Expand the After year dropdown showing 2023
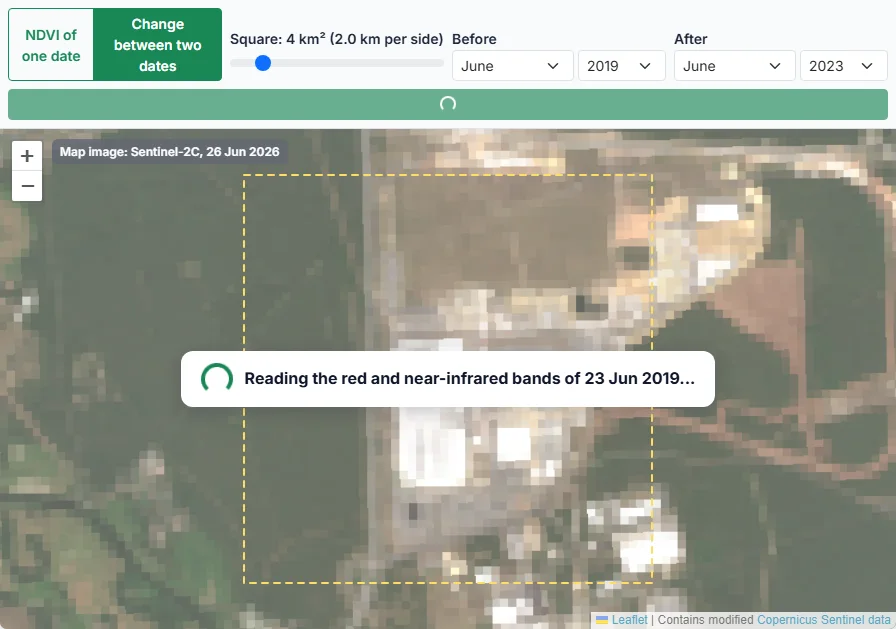896x629 pixels. click(843, 66)
